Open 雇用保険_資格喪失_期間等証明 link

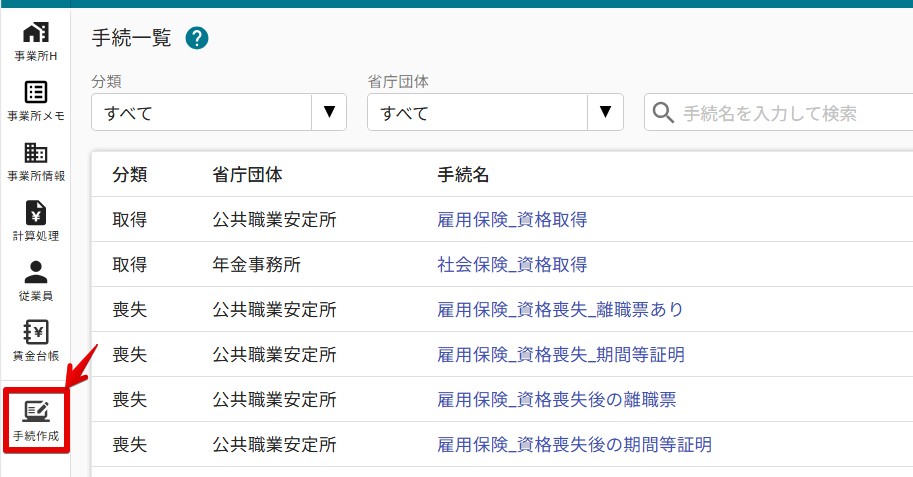point(561,355)
